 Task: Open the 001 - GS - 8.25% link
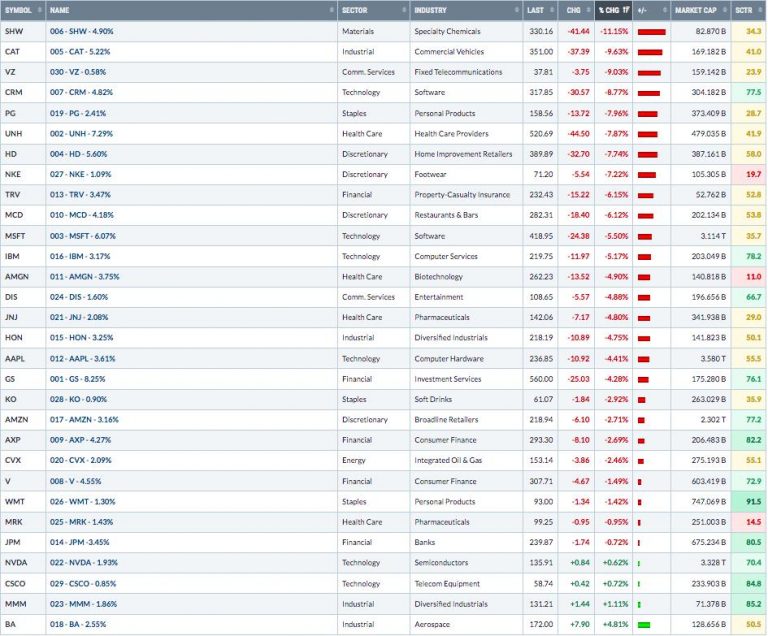click(77, 379)
